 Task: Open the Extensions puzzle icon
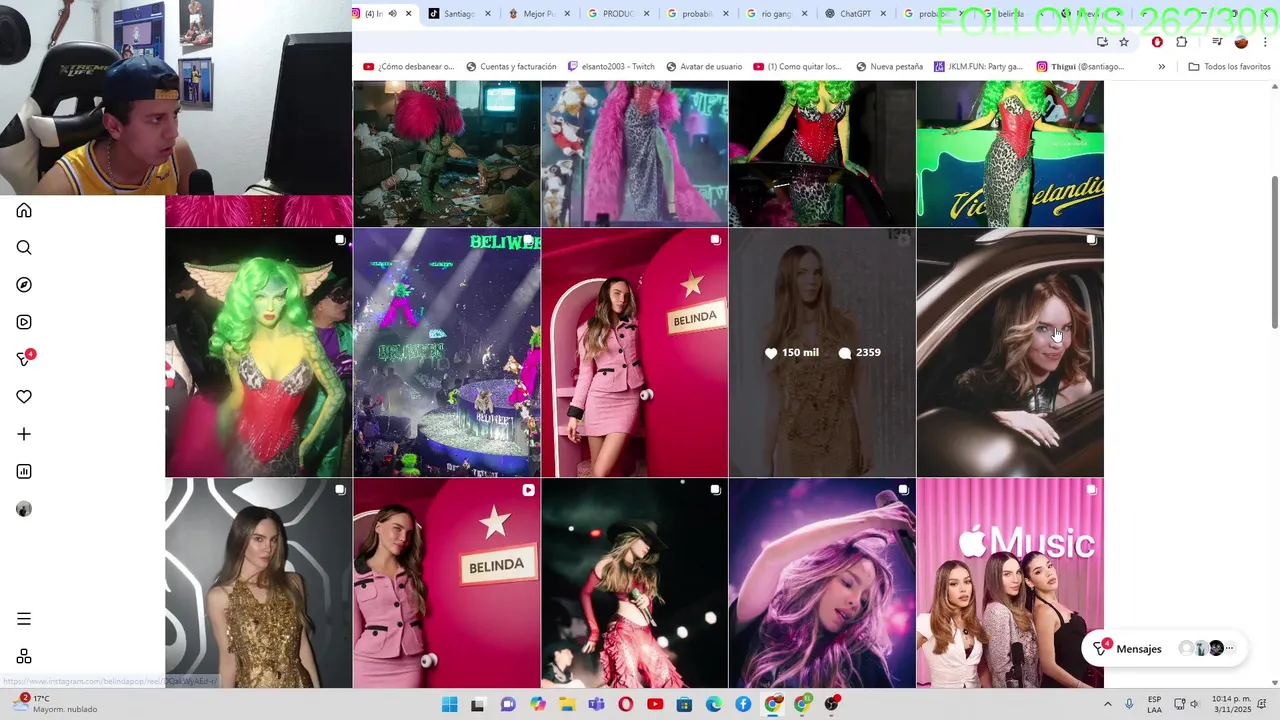[x=1182, y=42]
